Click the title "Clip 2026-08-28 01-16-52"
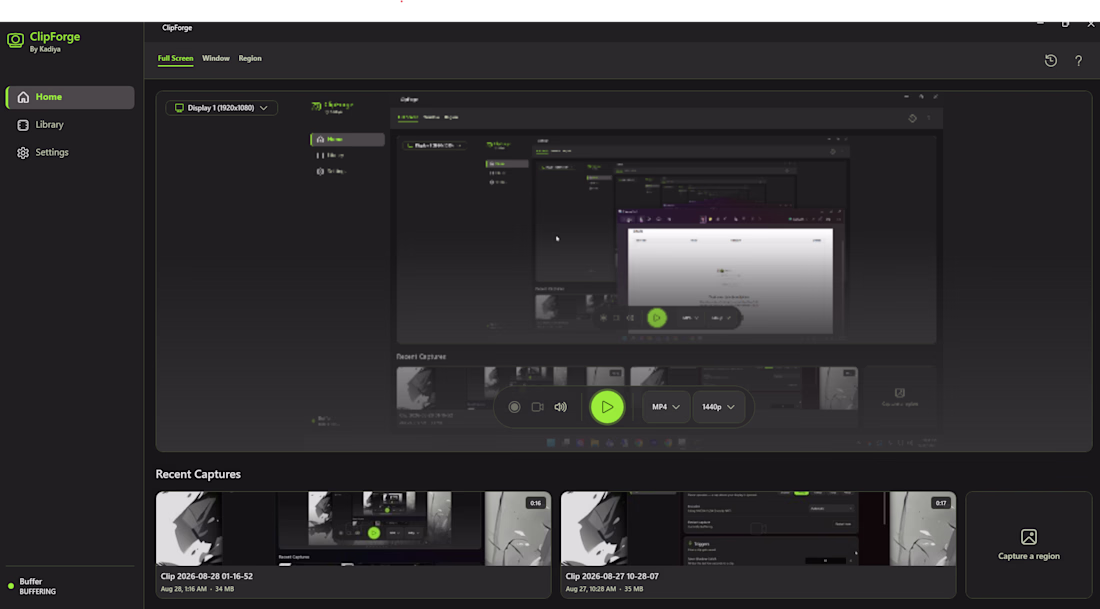Viewport: 1100px width, 609px height. click(206, 576)
